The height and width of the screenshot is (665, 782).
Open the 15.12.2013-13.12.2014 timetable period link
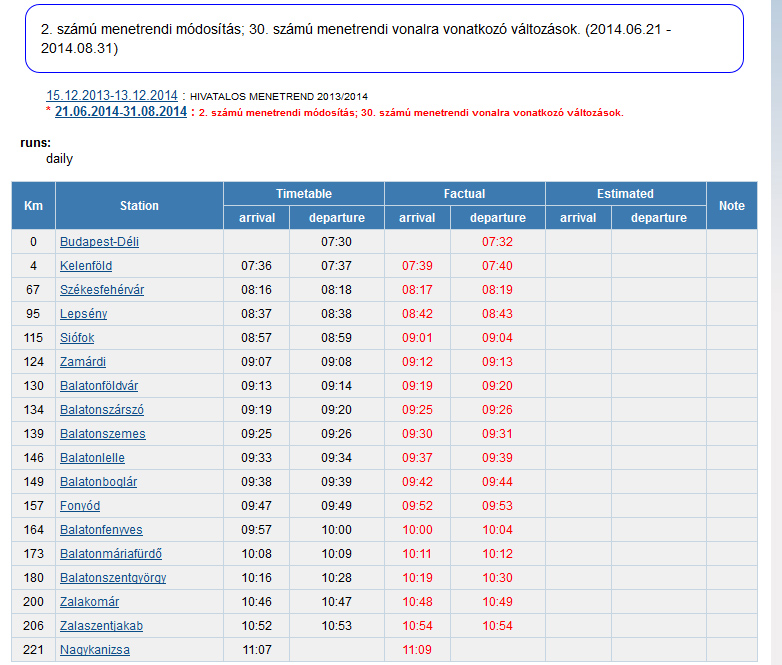tap(112, 95)
